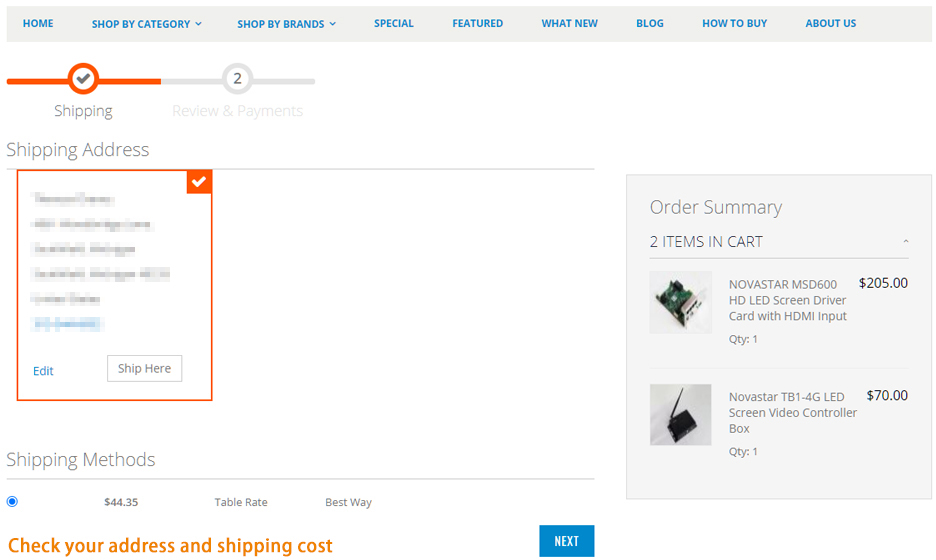The image size is (936, 560).
Task: Open the What New menu item
Action: point(569,23)
